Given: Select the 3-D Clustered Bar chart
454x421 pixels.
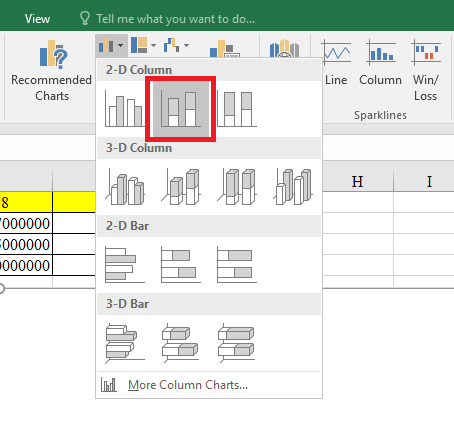Looking at the screenshot, I should point(125,343).
